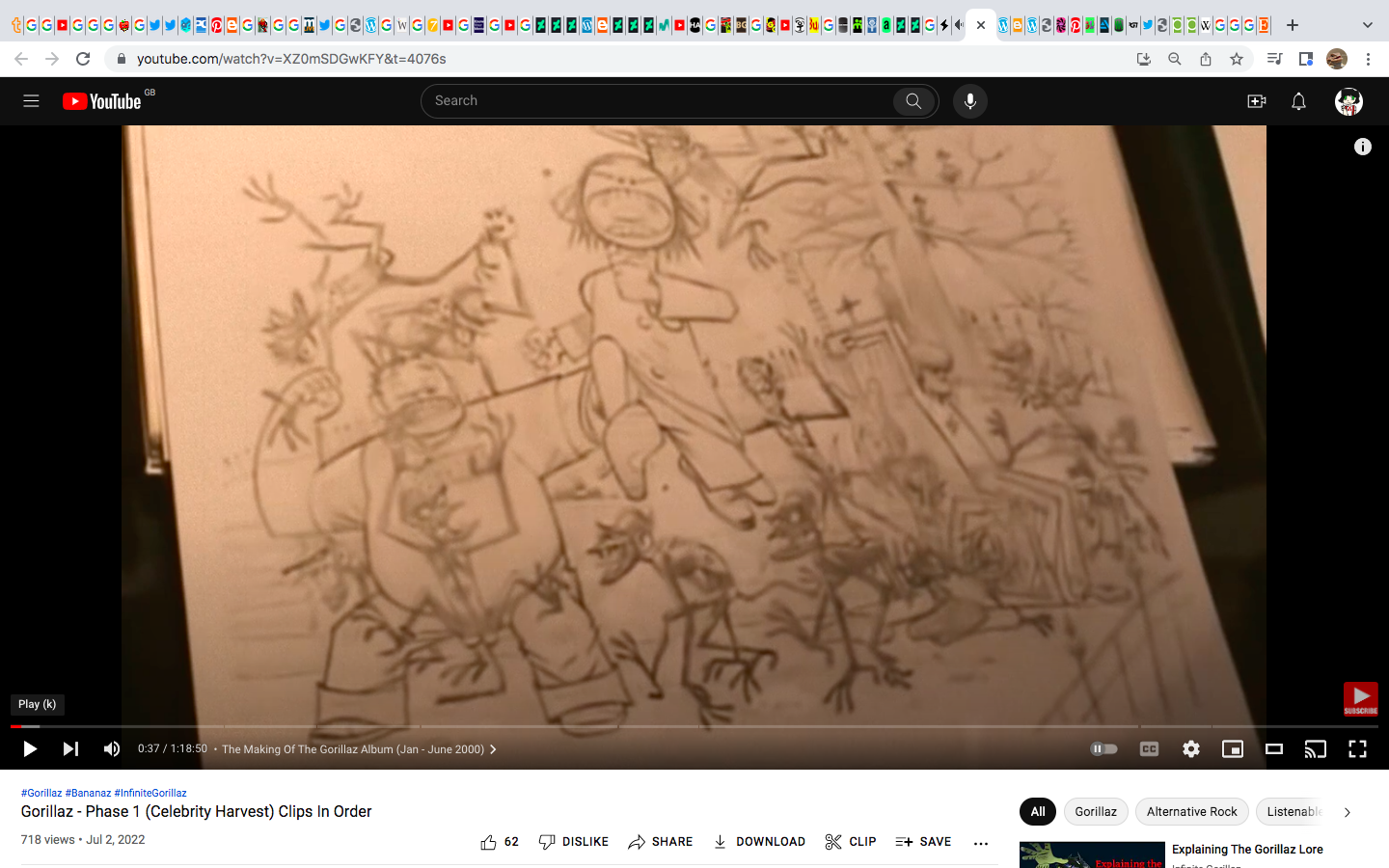Click the install/download page icon in address bar
The image size is (1389, 868).
(1144, 59)
